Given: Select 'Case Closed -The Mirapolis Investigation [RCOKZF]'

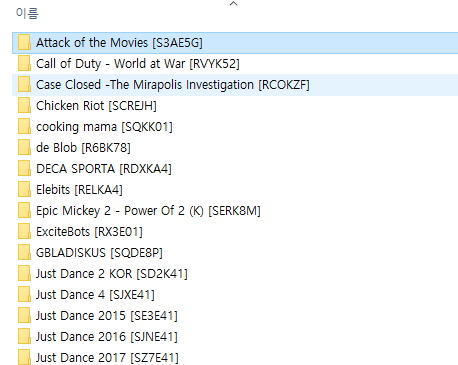Looking at the screenshot, I should point(173,85).
